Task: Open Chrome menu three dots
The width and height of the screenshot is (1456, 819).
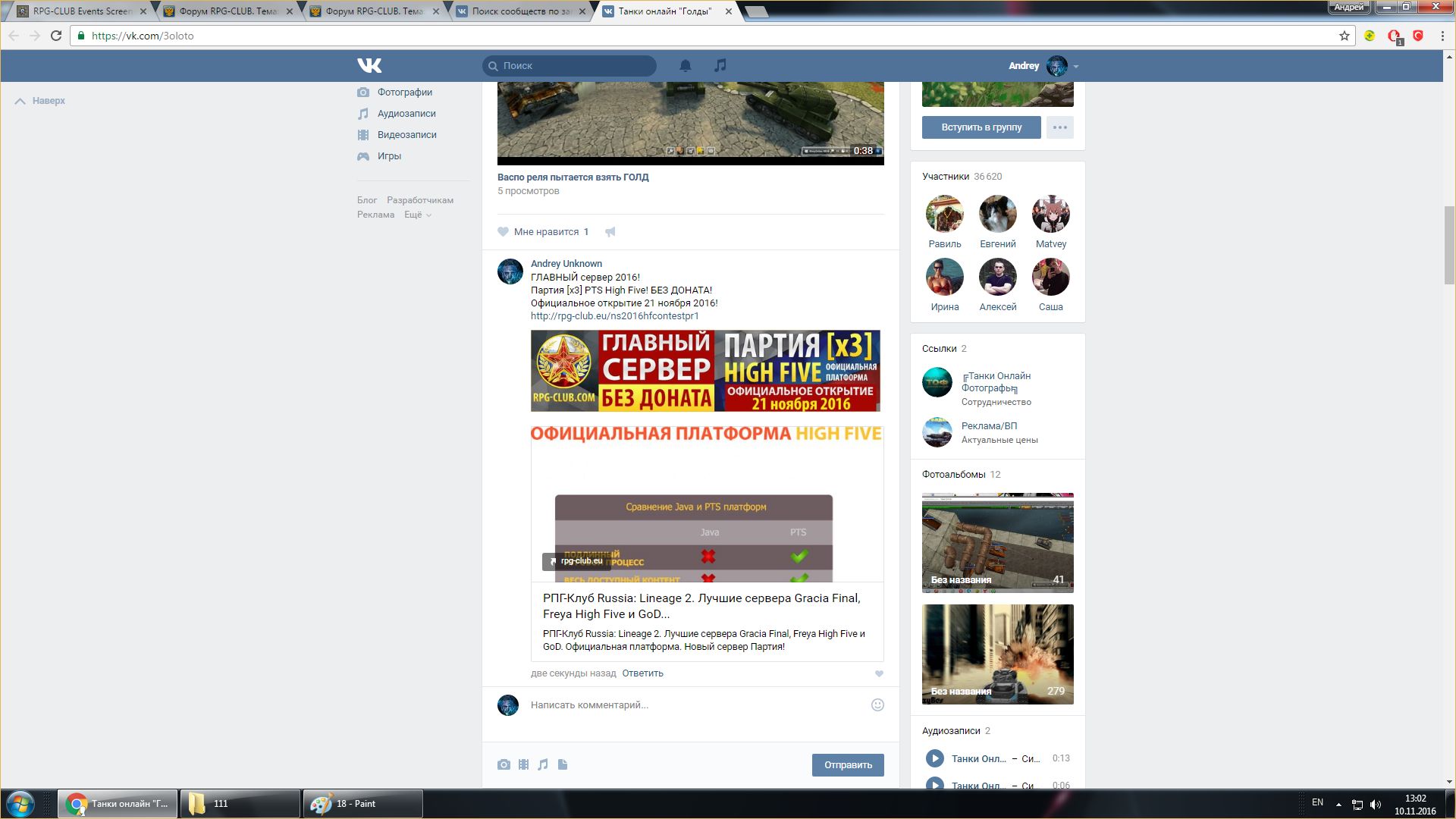Action: [1442, 36]
